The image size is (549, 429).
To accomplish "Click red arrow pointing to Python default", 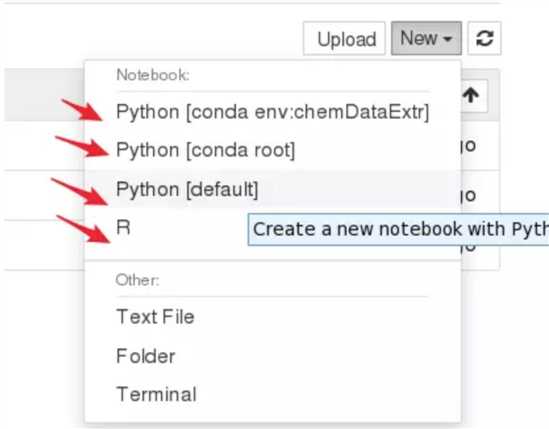I will pos(80,192).
